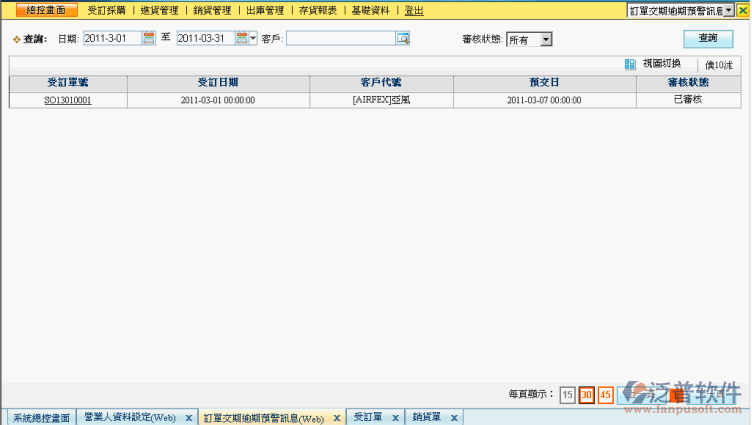Close the 訂單交期逾期預警訊息(Web) tab
This screenshot has width=752, height=425.
(336, 418)
